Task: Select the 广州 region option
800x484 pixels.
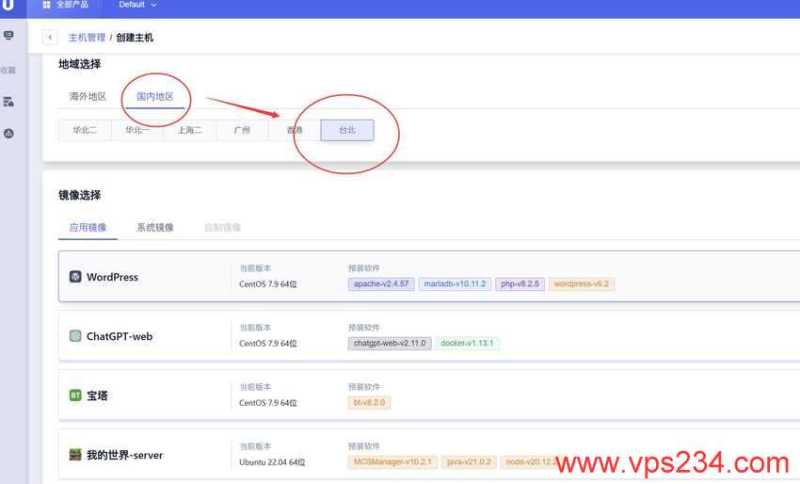Action: point(241,130)
